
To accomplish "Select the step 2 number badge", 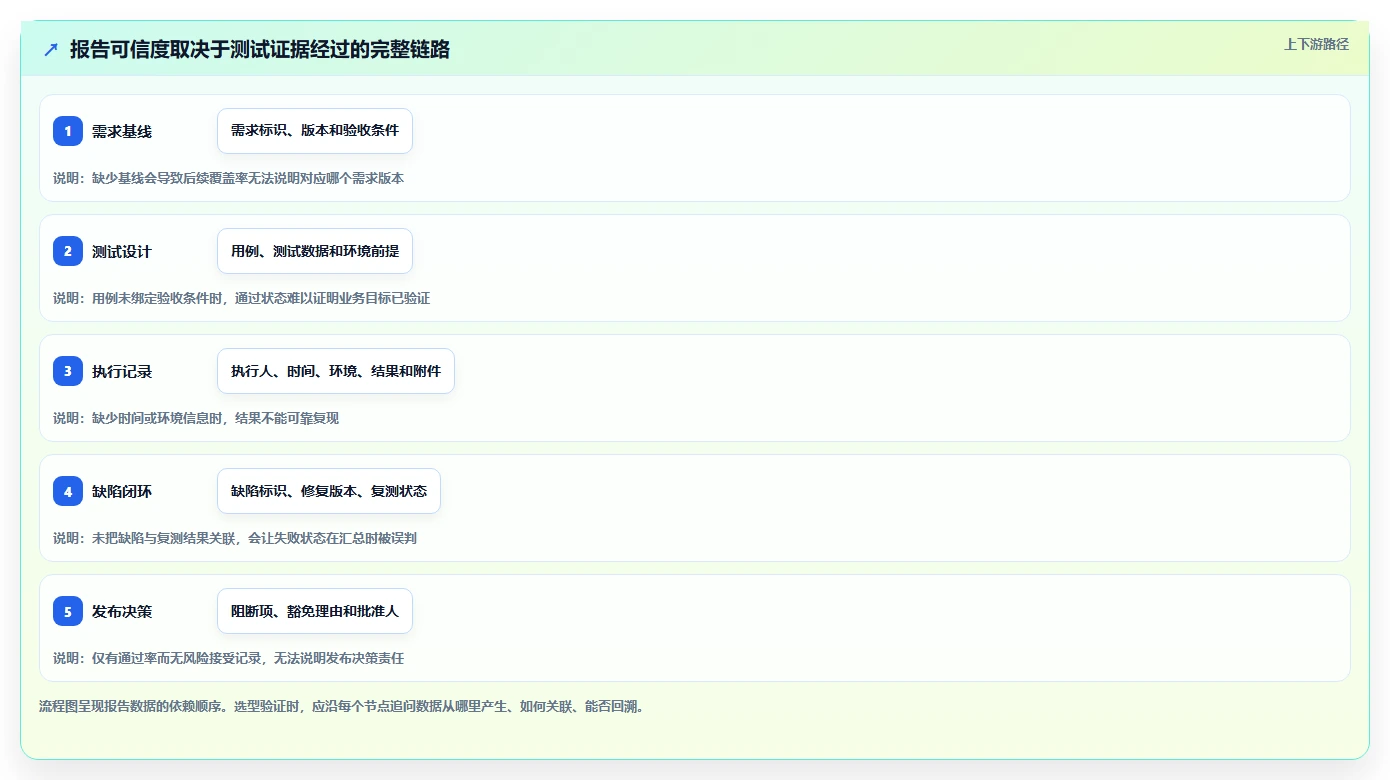I will coord(68,251).
